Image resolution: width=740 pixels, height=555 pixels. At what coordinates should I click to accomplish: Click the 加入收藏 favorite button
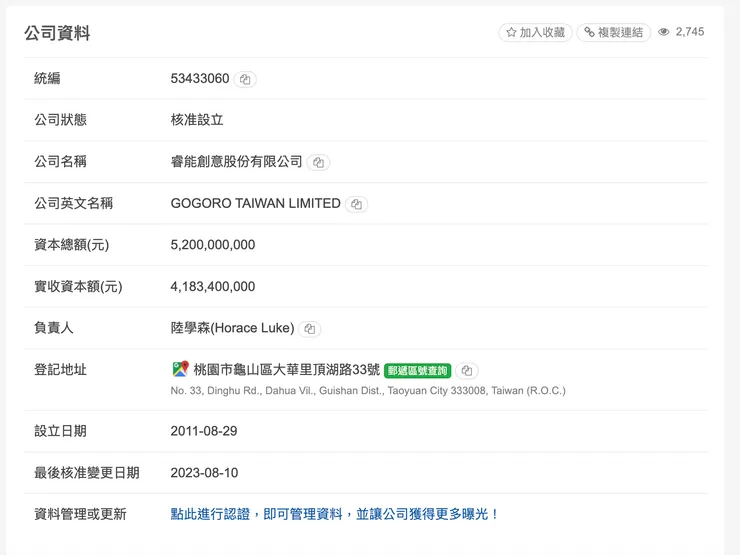[536, 33]
